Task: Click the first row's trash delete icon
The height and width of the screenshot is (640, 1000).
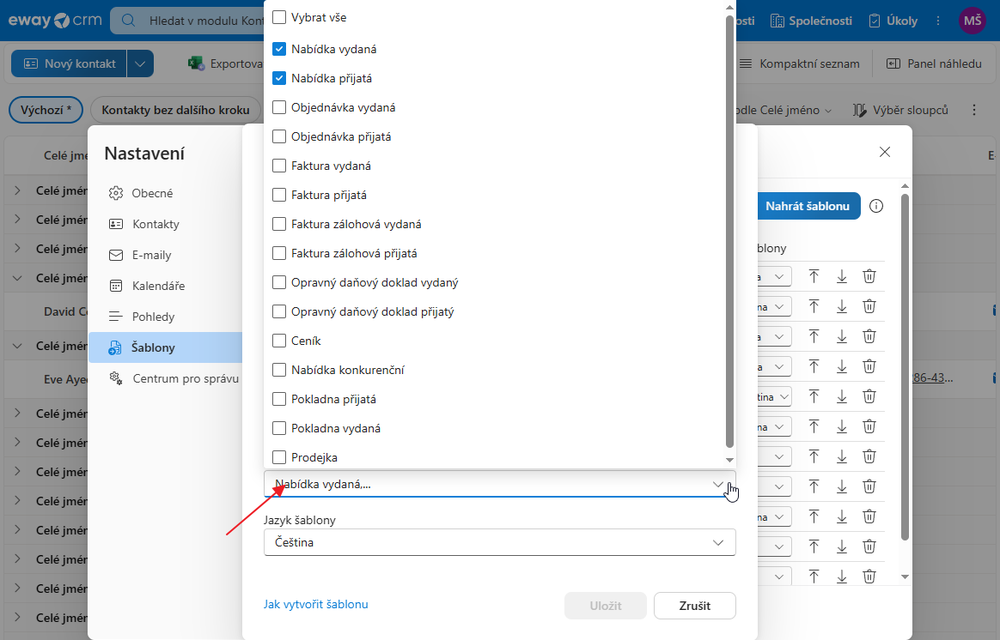Action: pyautogui.click(x=869, y=276)
